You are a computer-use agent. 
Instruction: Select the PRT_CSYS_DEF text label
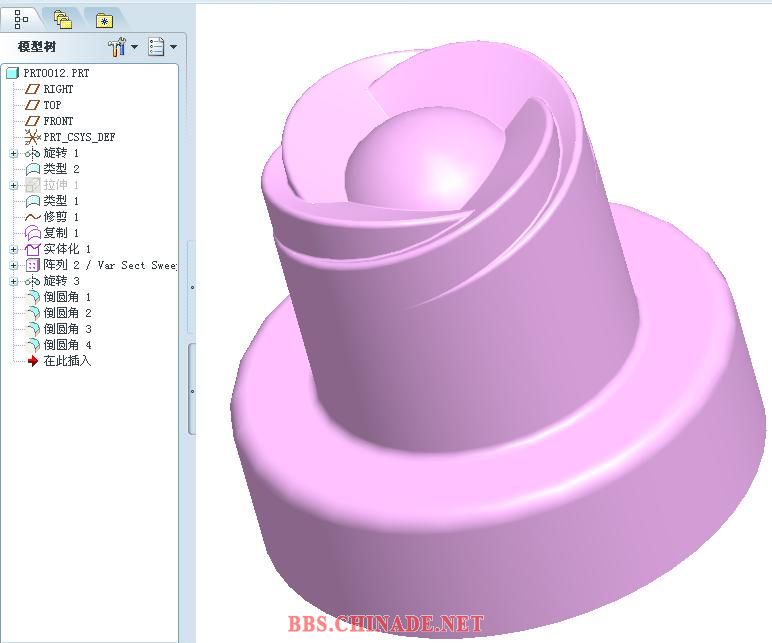[79, 137]
